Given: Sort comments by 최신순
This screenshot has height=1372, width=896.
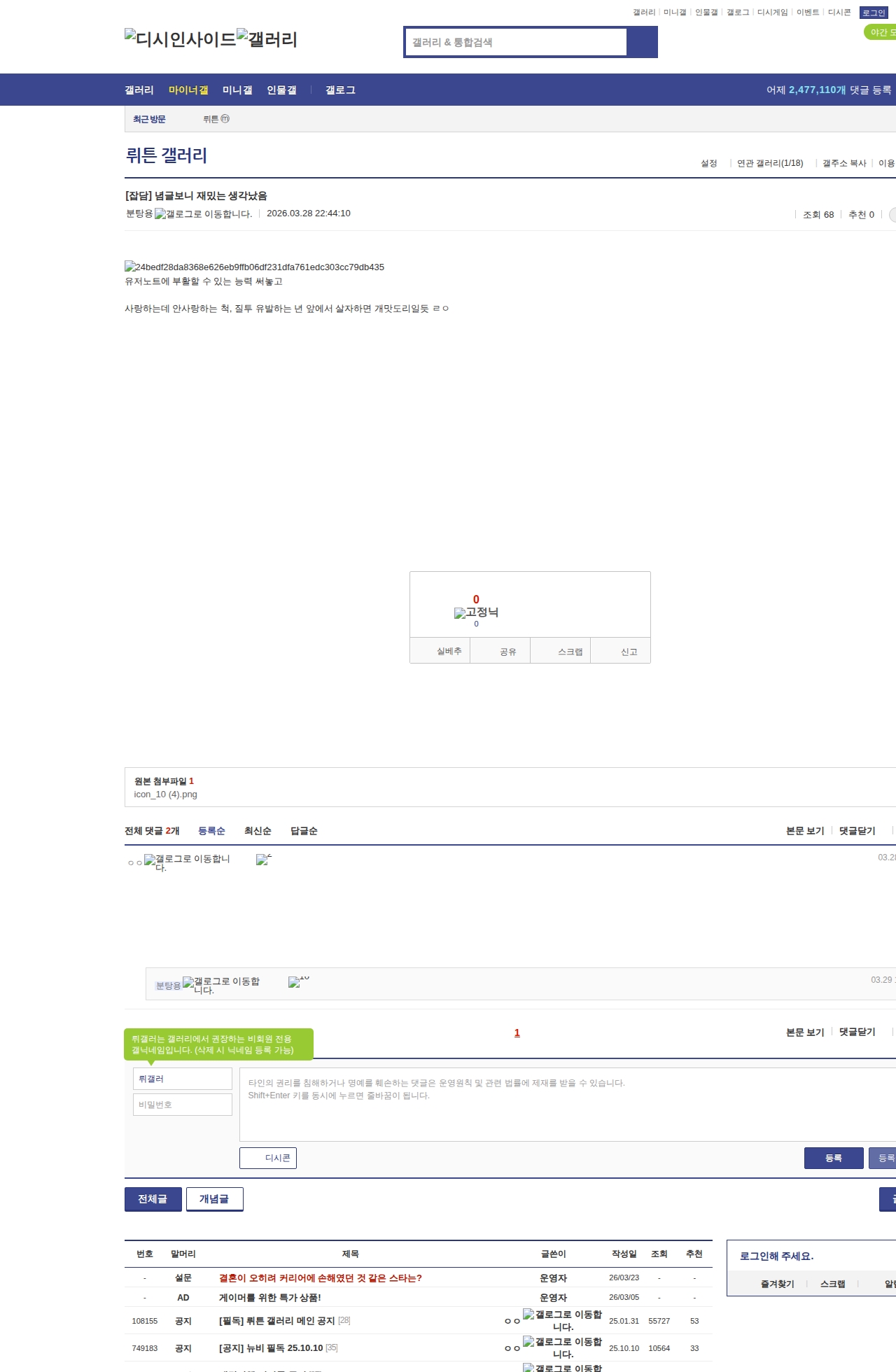Looking at the screenshot, I should (258, 831).
